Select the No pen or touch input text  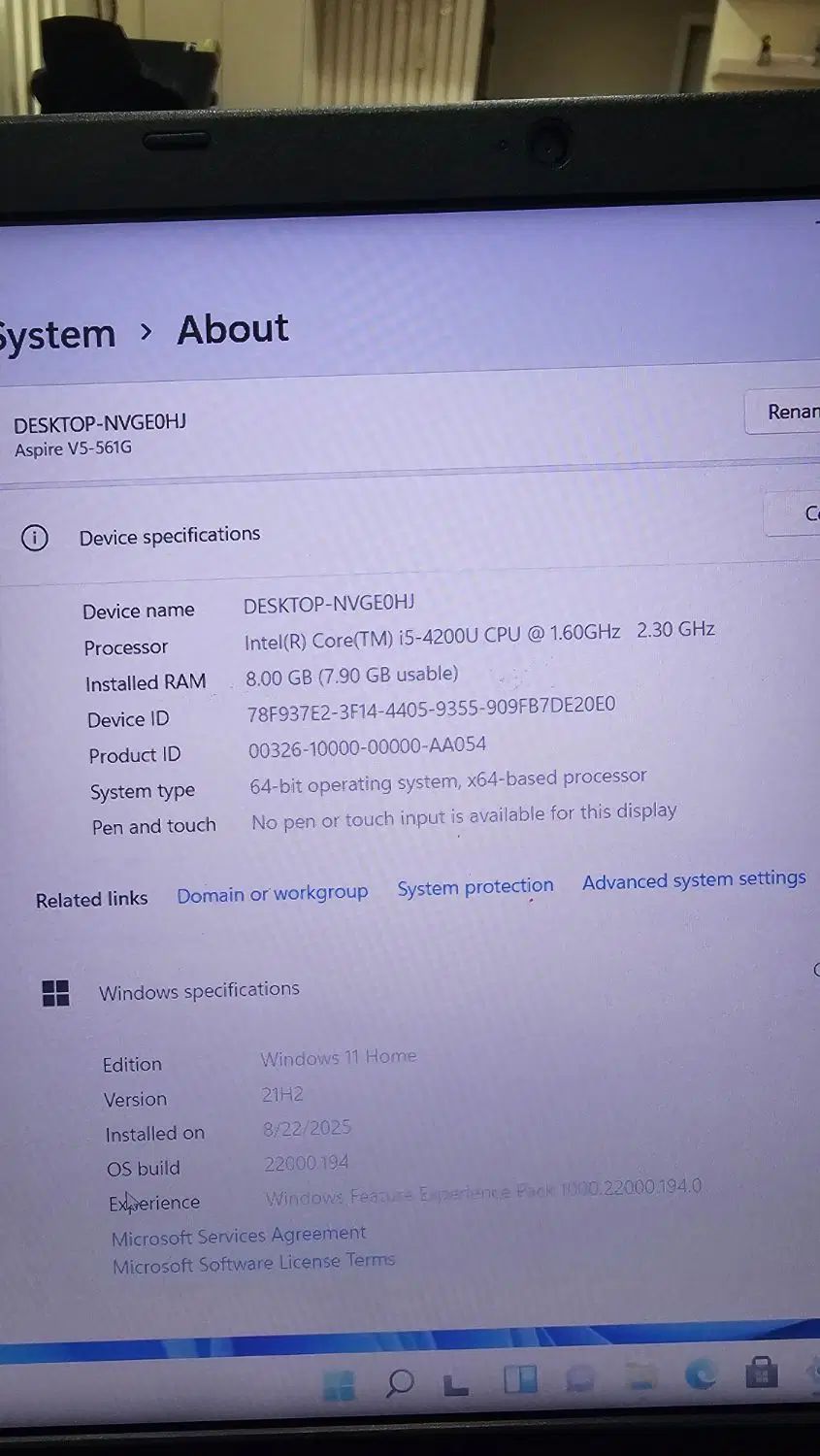[x=464, y=816]
